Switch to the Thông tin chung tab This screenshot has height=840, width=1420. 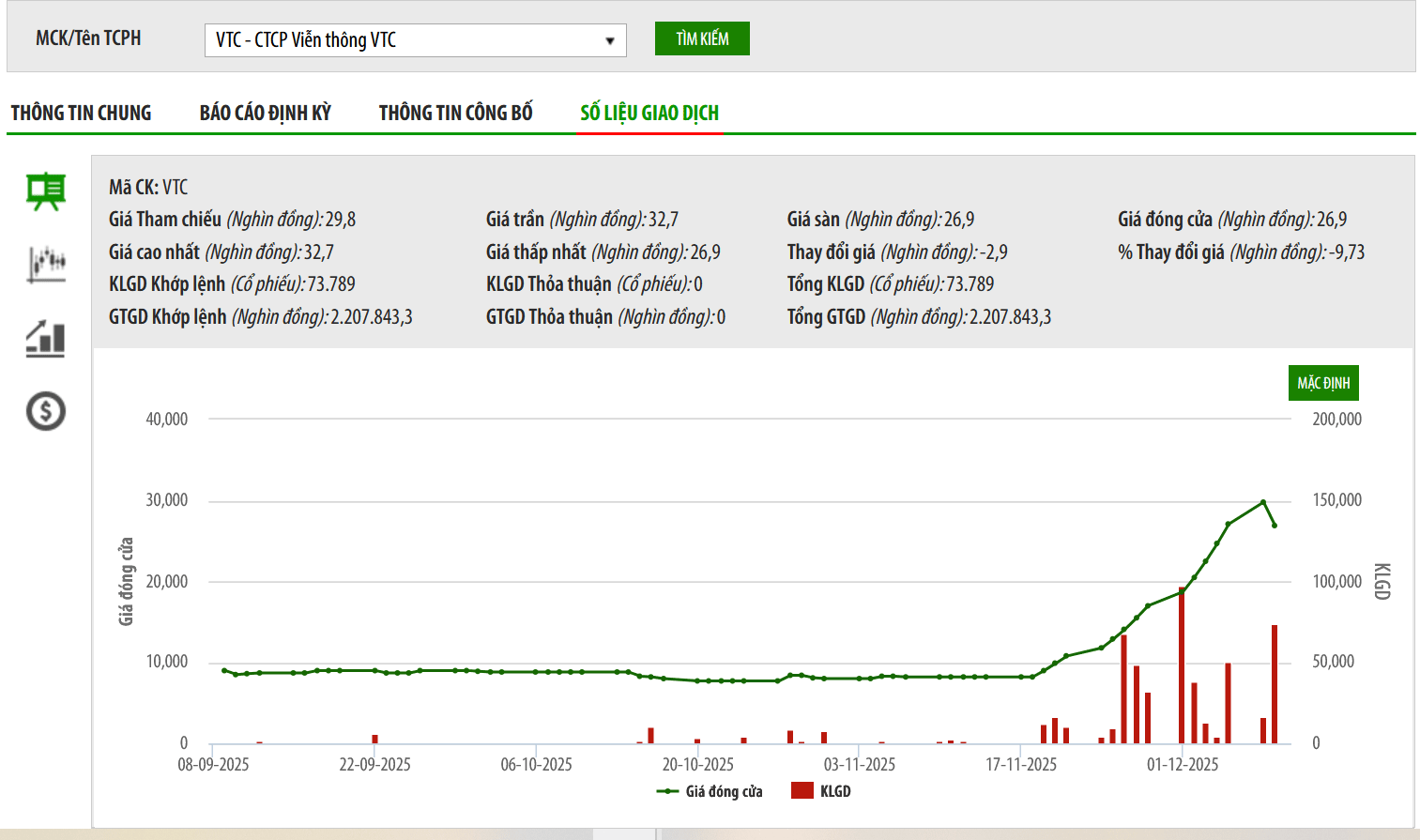(81, 113)
